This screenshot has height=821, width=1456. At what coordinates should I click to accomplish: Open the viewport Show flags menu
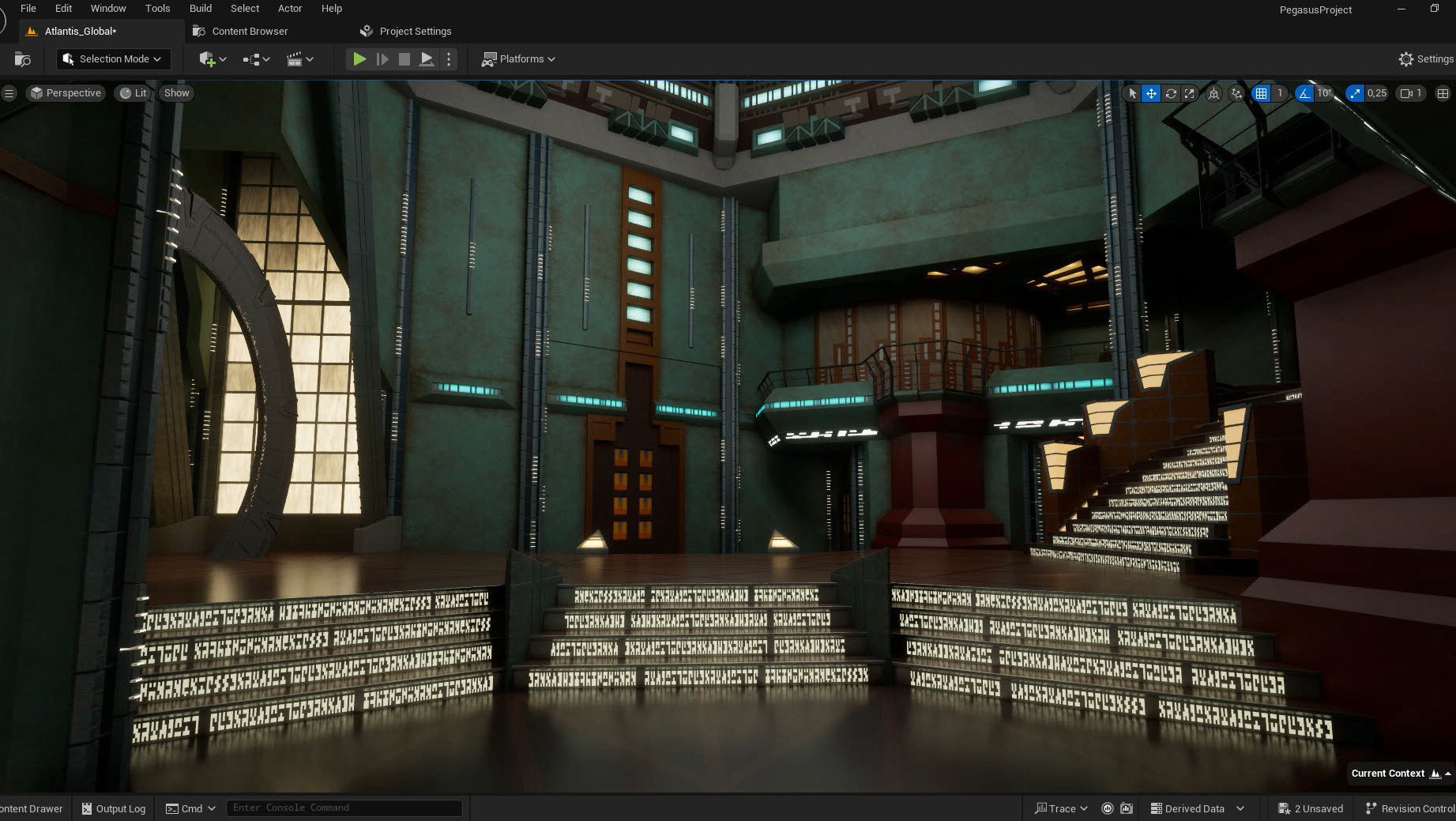coord(176,93)
